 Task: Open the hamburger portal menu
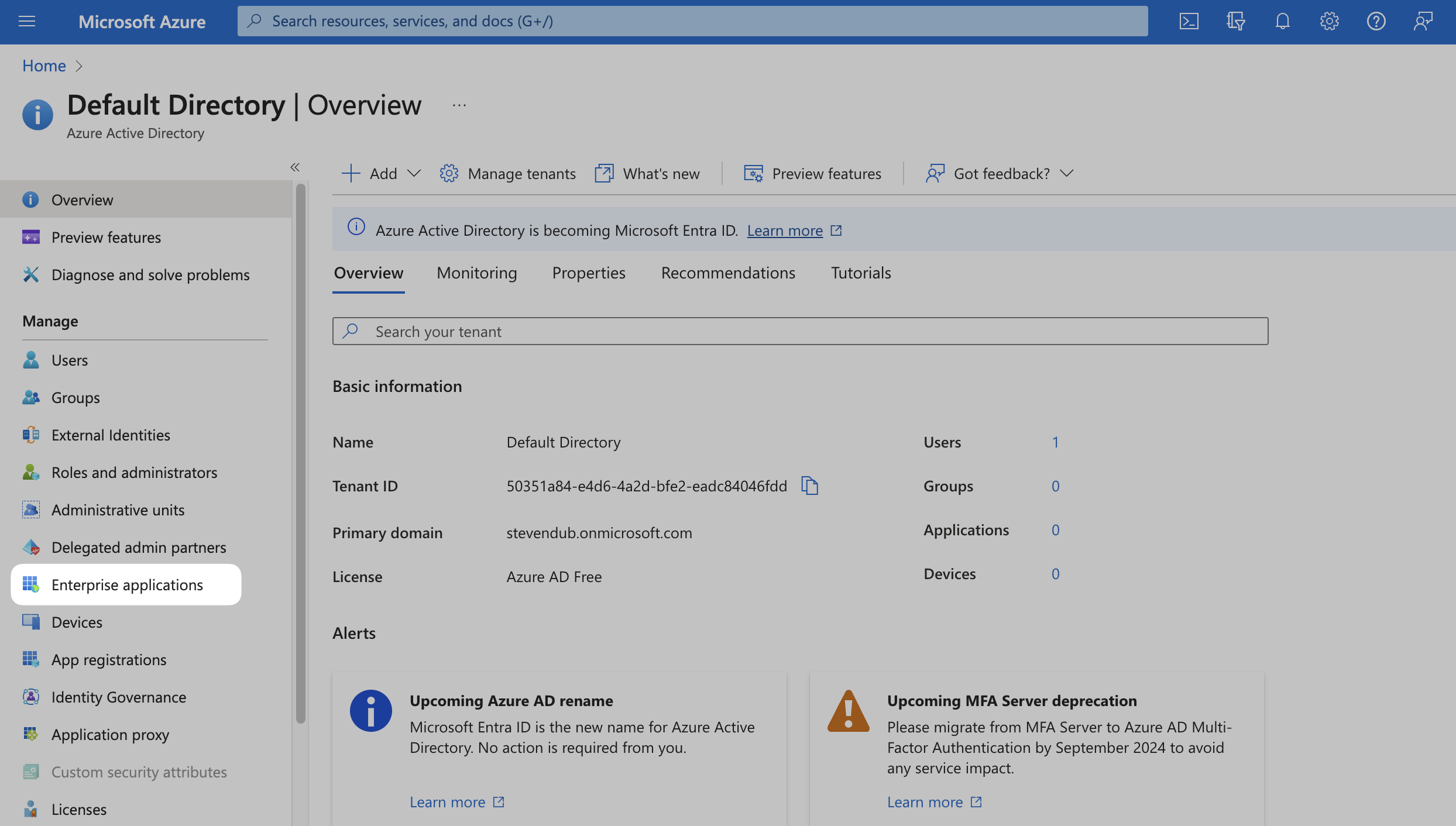click(x=26, y=21)
